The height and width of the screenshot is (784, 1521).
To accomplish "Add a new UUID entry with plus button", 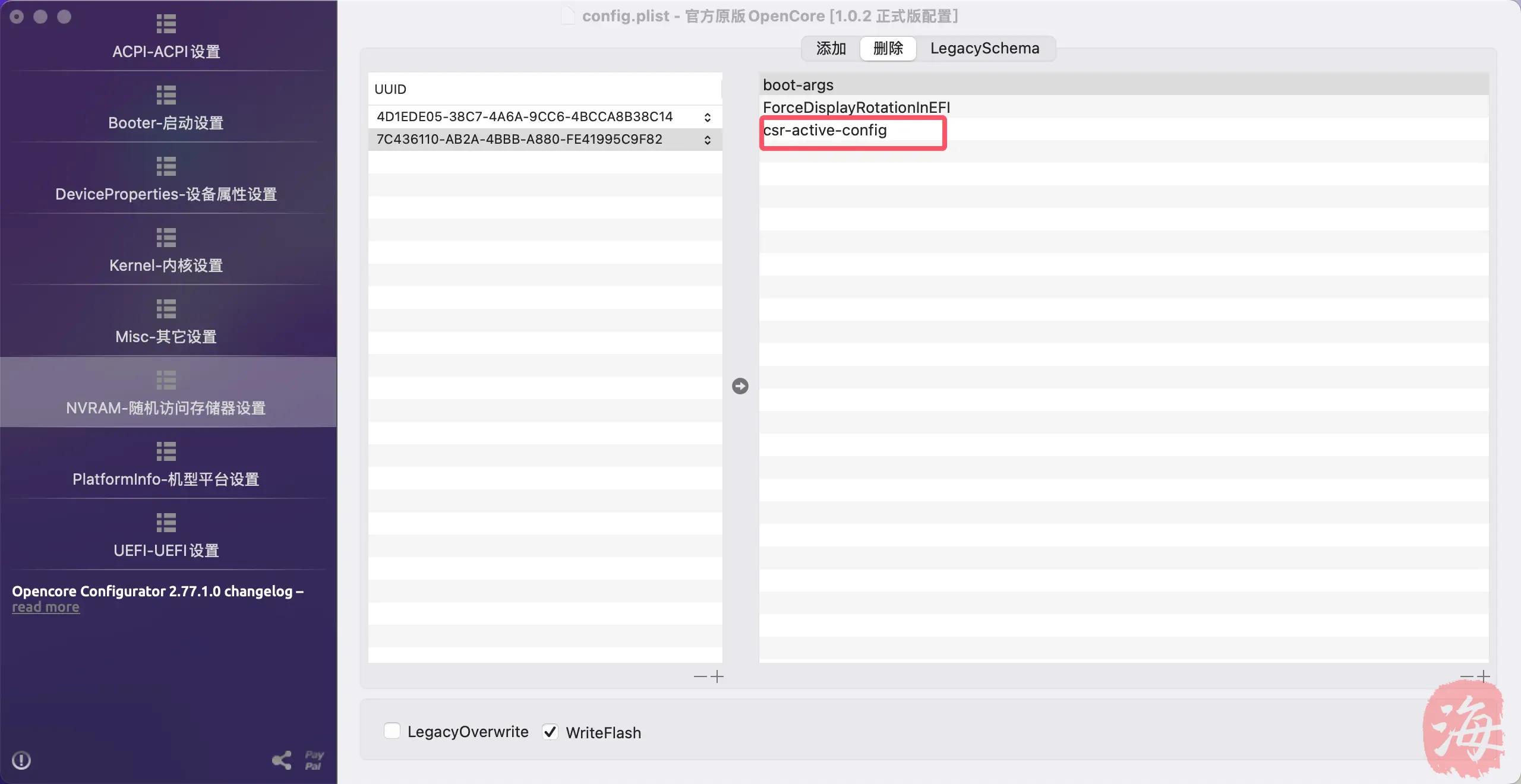I will [718, 676].
